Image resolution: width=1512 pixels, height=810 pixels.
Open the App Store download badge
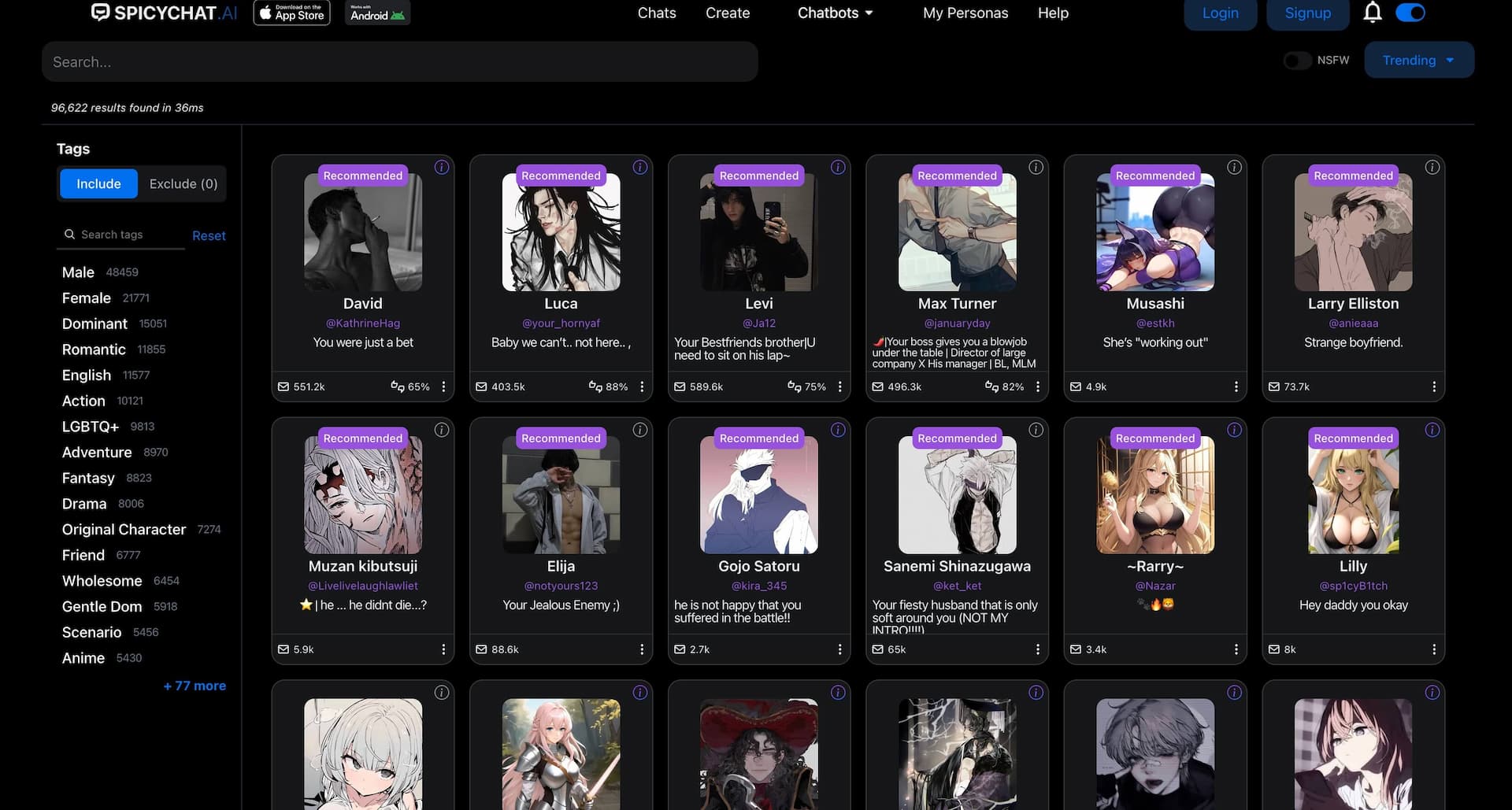pos(291,13)
